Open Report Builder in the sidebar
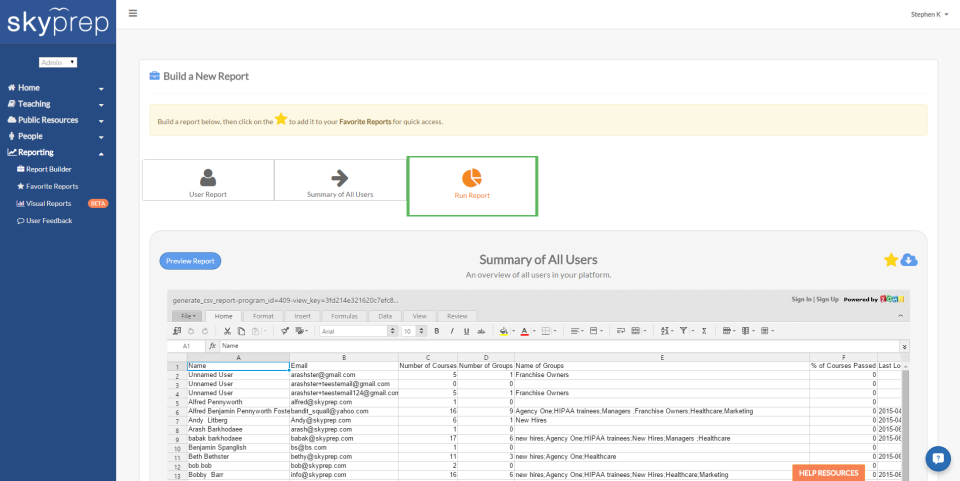 44,169
